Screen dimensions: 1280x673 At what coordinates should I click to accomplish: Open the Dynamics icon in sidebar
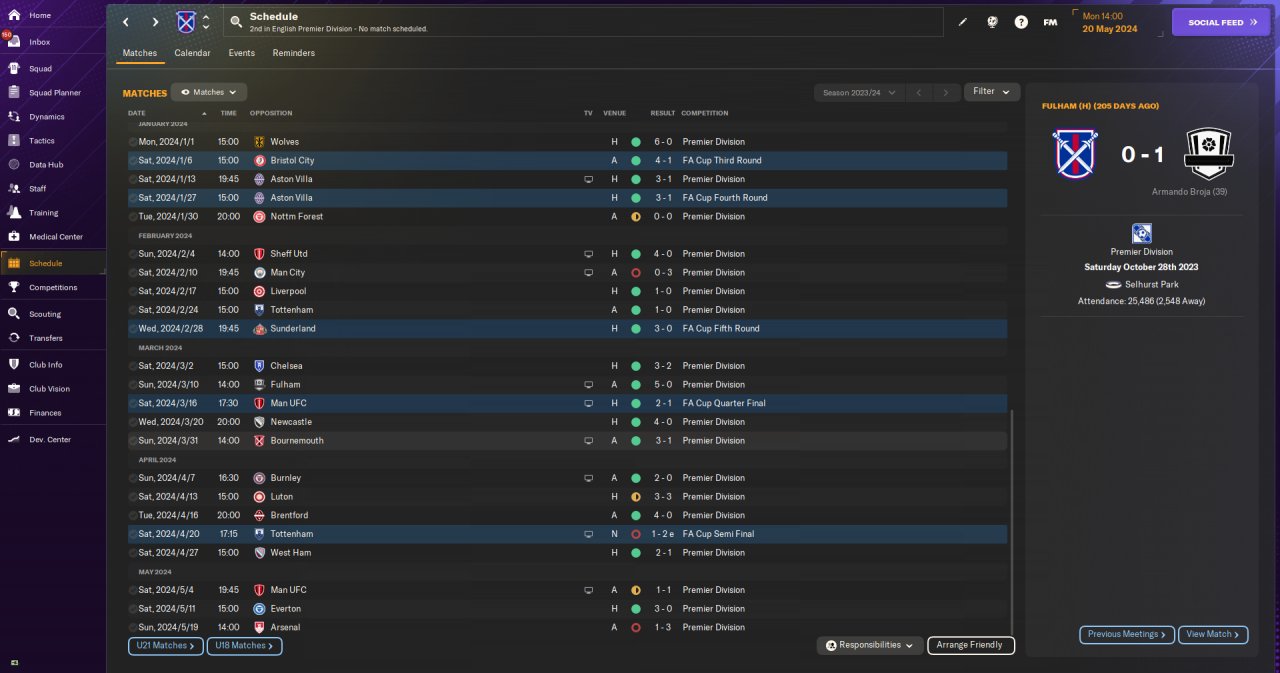[14, 117]
